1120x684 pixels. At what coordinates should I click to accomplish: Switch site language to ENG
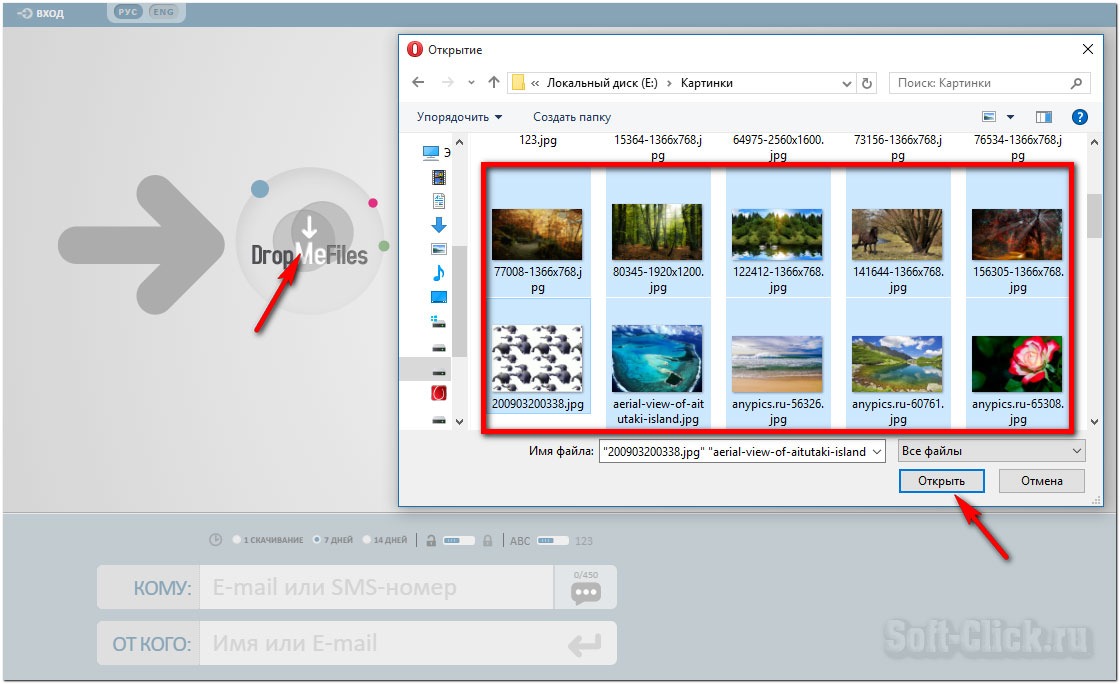coord(164,12)
